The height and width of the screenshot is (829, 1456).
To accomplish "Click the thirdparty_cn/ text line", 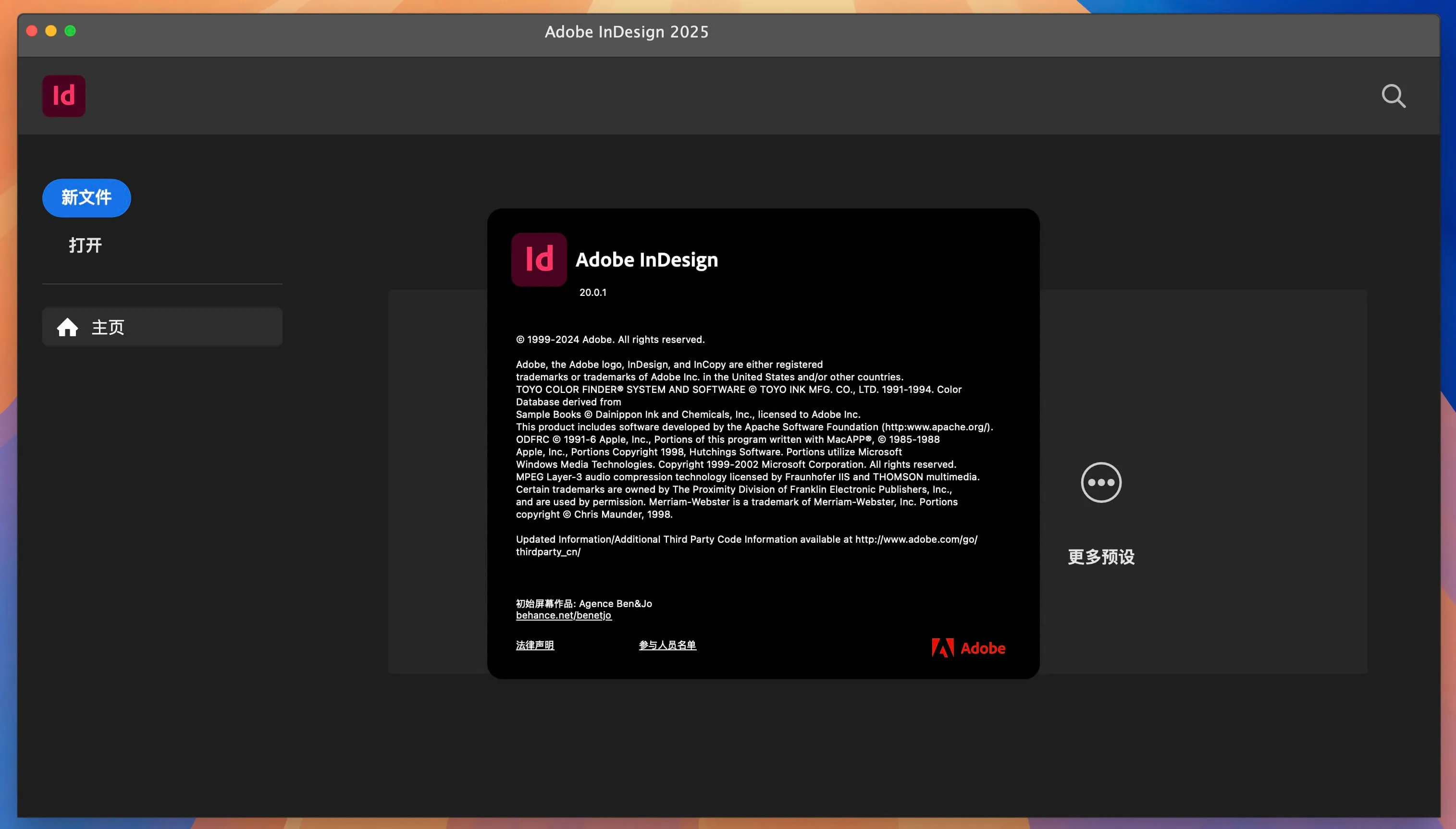I will [548, 552].
